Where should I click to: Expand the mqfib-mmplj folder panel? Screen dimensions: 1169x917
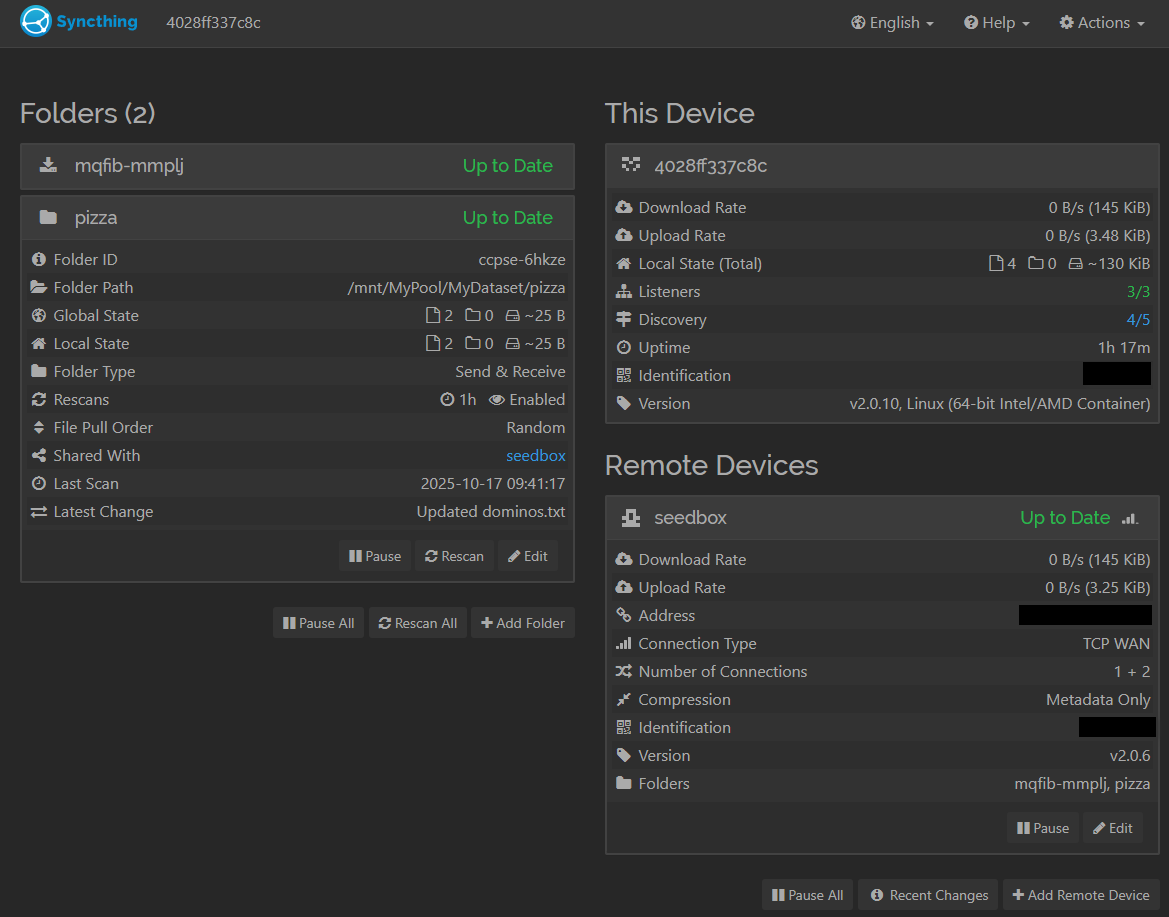(x=297, y=166)
